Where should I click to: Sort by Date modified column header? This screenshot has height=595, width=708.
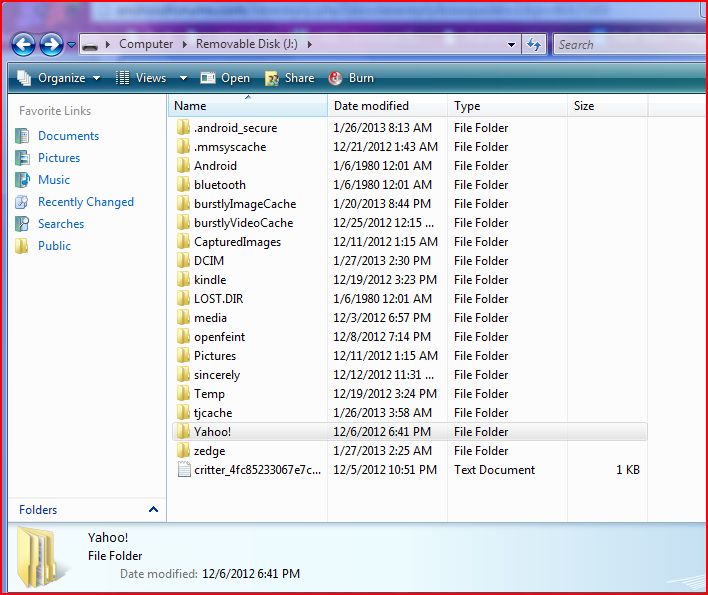click(x=387, y=106)
